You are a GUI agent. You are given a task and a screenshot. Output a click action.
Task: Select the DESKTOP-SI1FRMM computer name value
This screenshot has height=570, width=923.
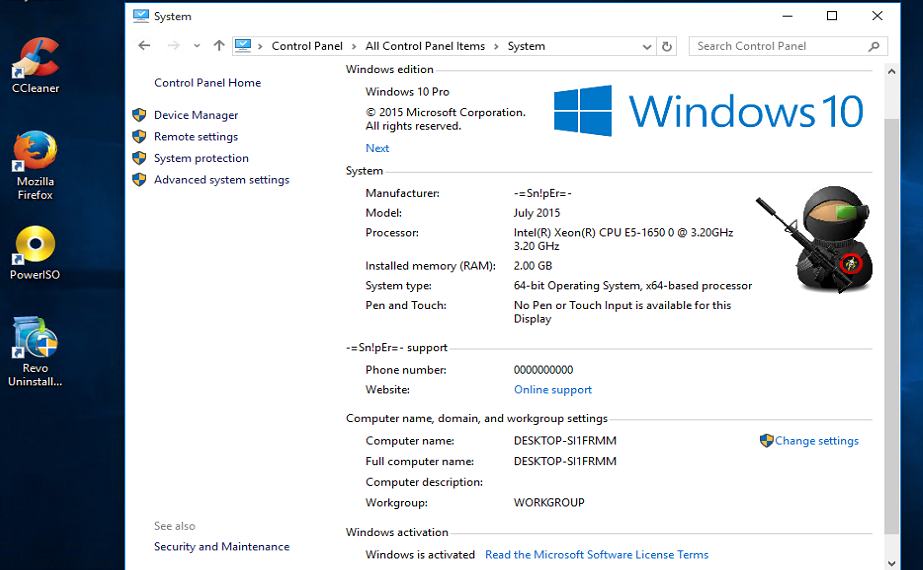(565, 441)
